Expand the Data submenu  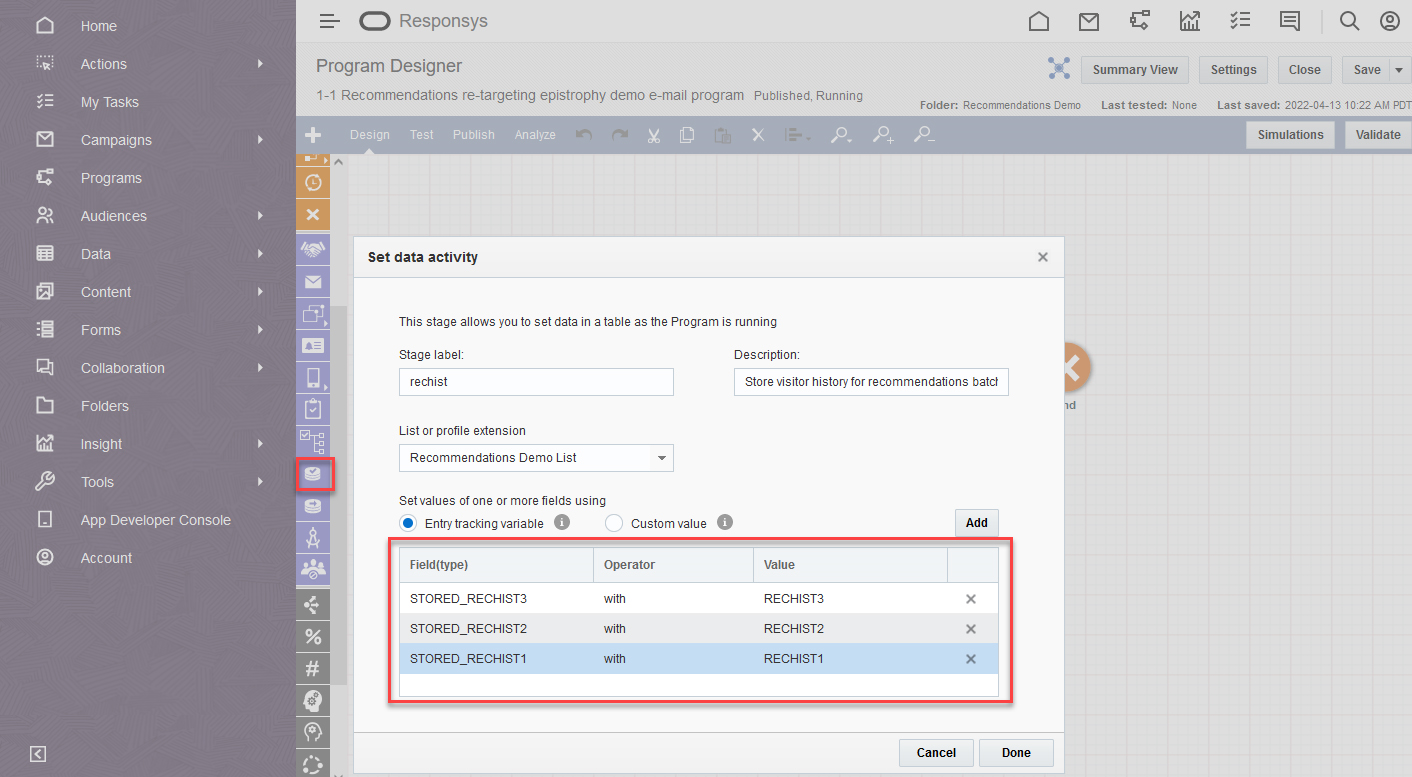(260, 254)
